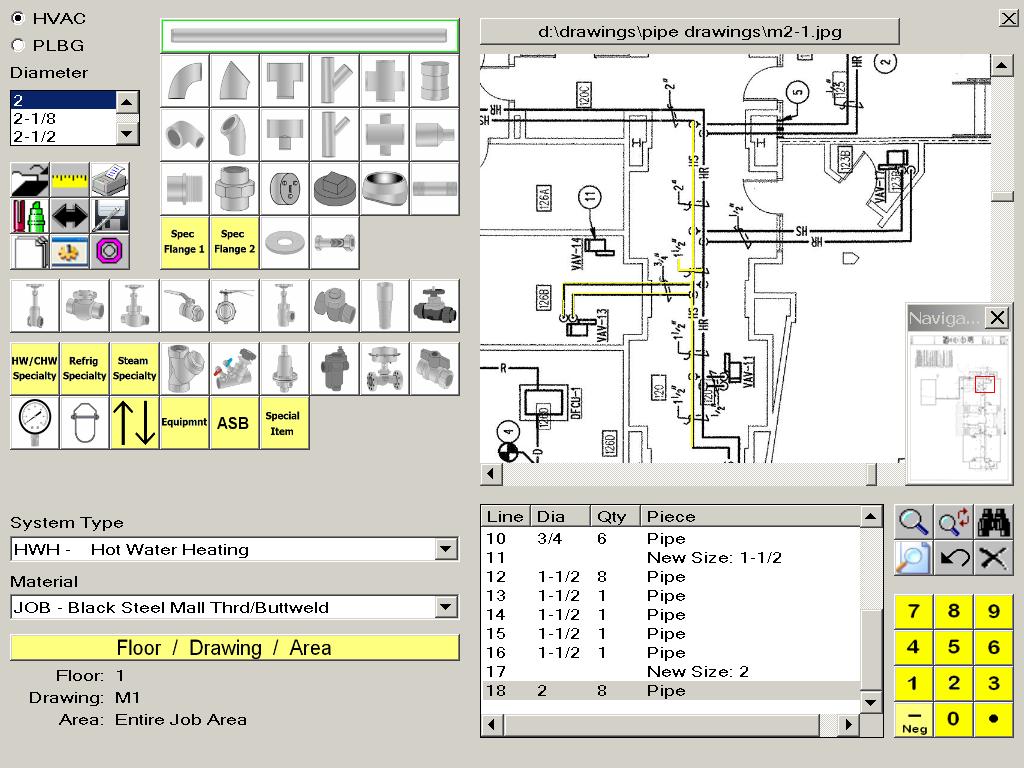Click the save-to-disk icon

coord(108,215)
